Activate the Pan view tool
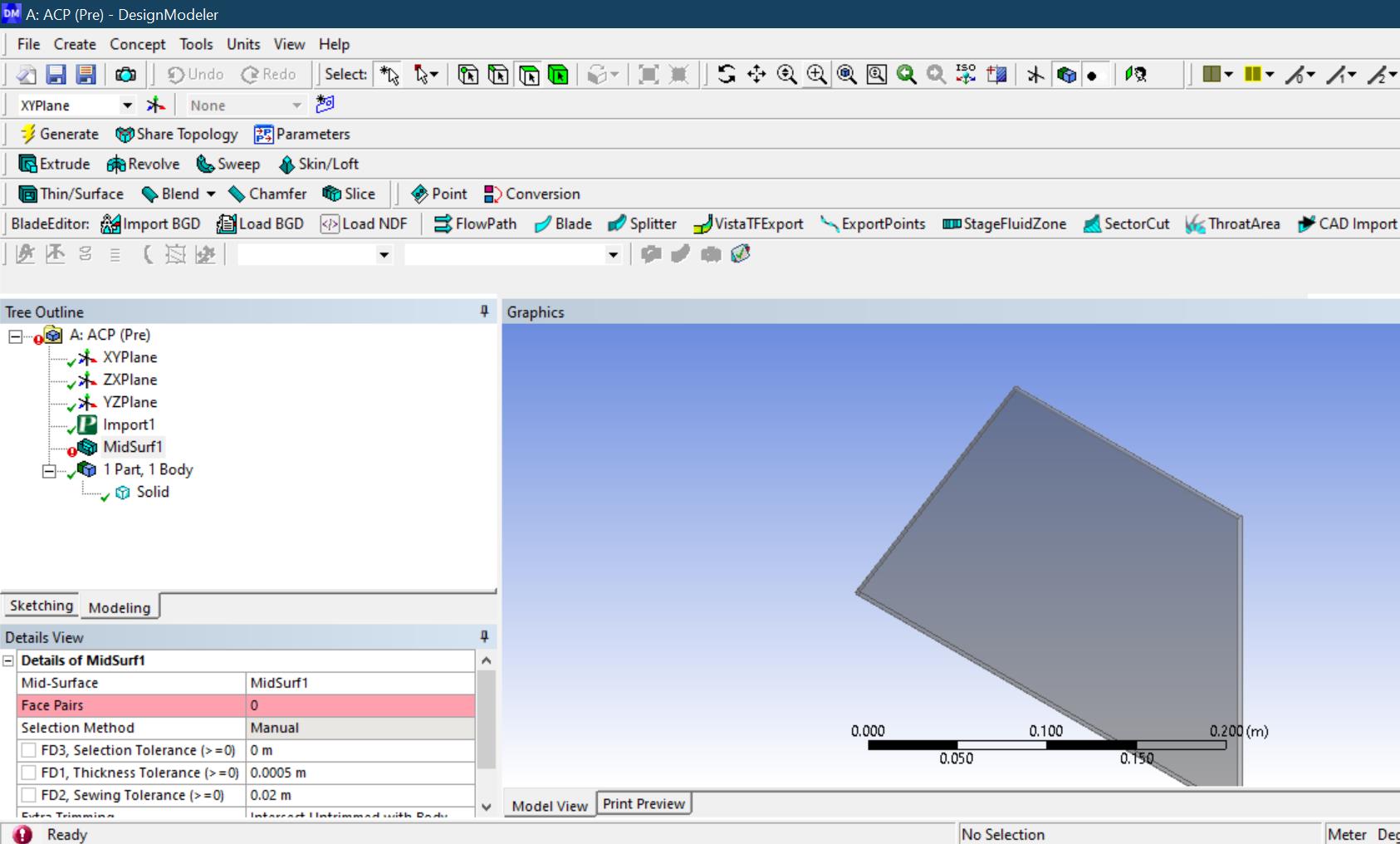Image resolution: width=1400 pixels, height=844 pixels. 756,75
